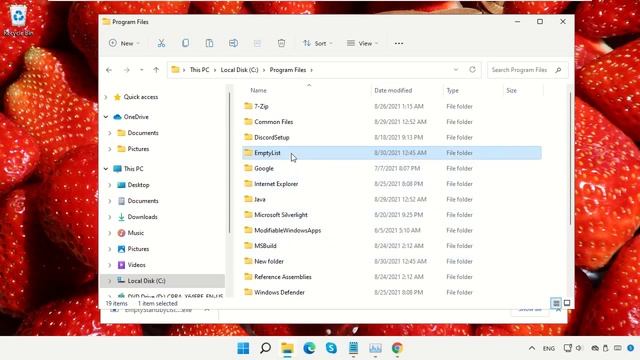Open the Sort dropdown
The image size is (640, 360).
[318, 43]
